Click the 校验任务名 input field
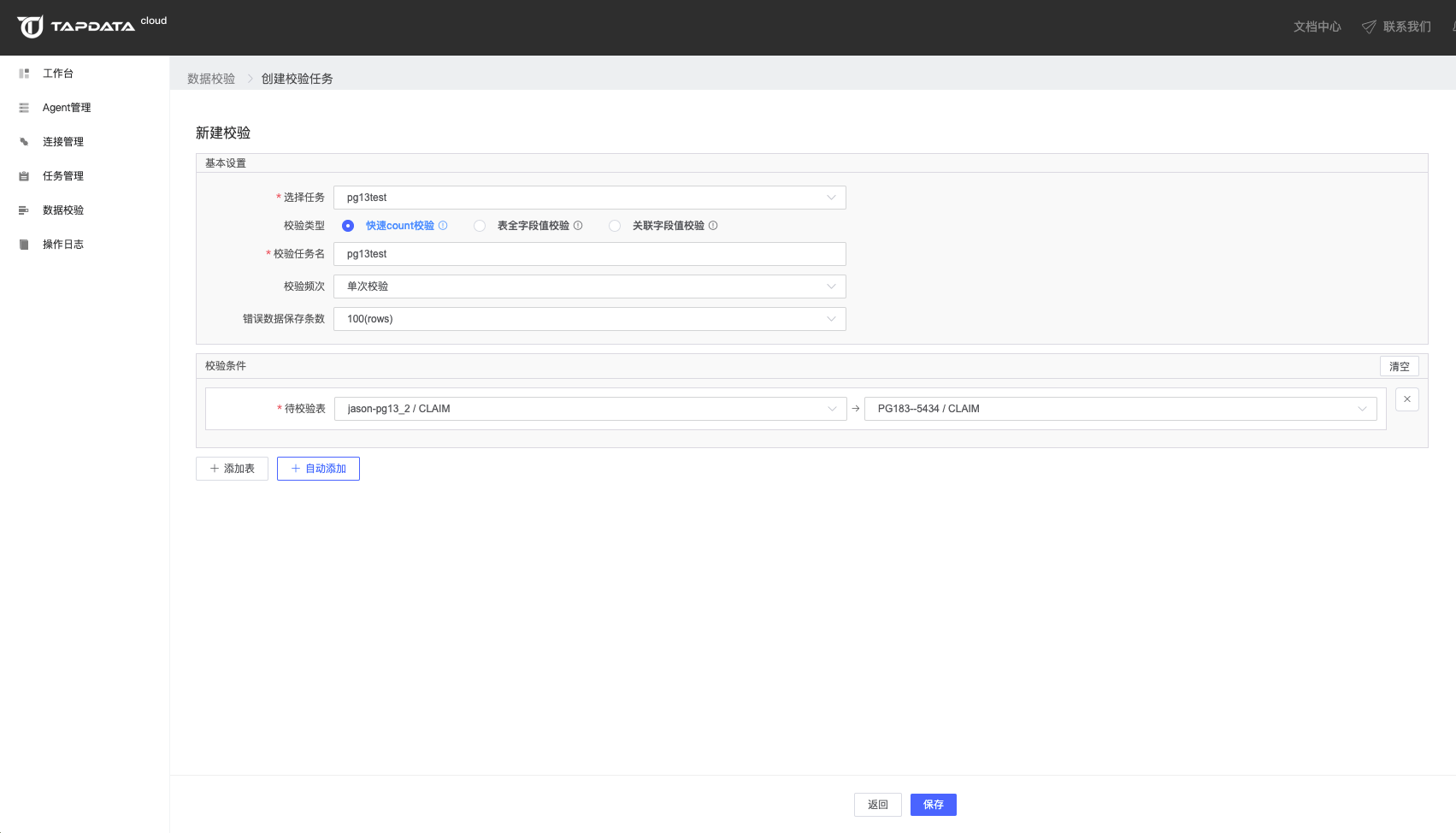 tap(589, 254)
